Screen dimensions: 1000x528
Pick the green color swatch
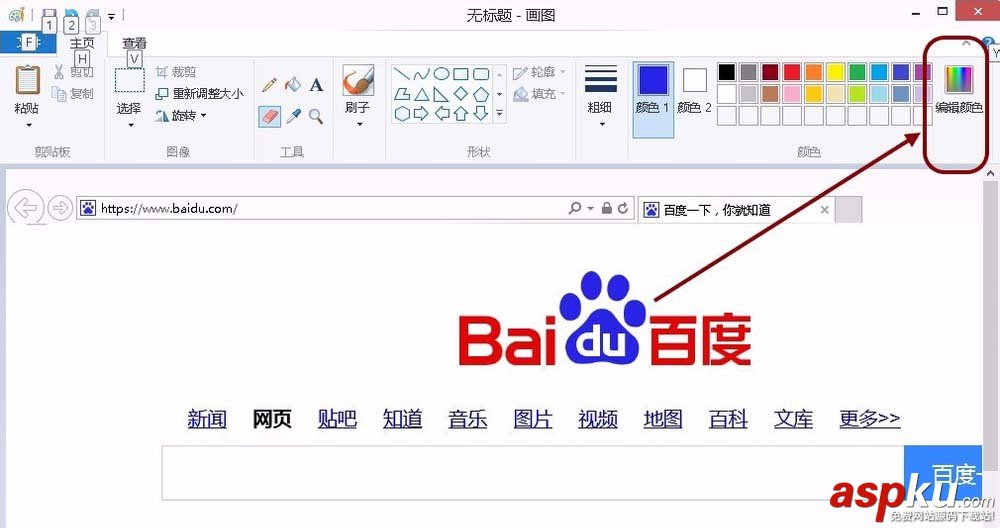857,72
